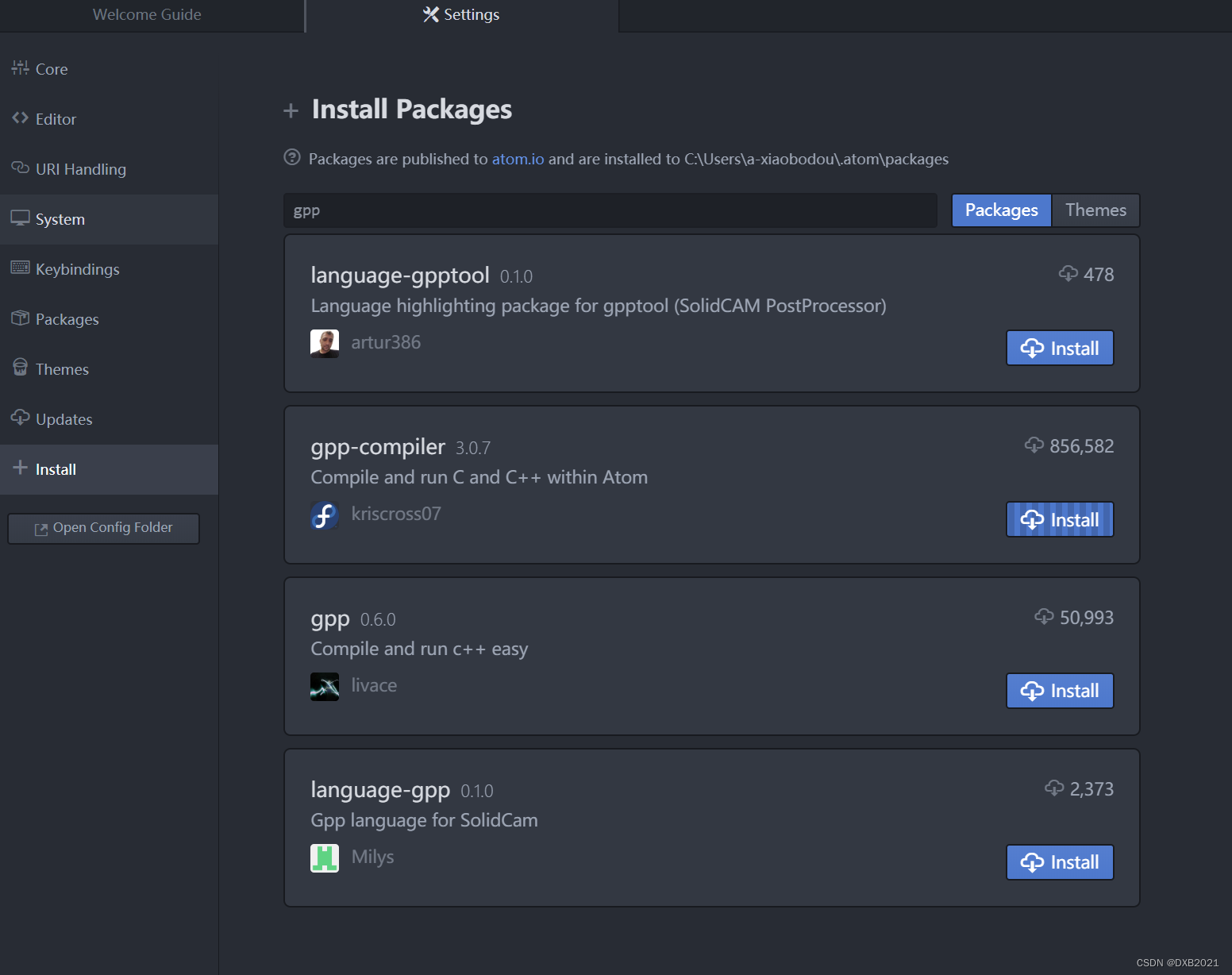Open the Updates section
This screenshot has height=975, width=1232.
pyautogui.click(x=109, y=419)
